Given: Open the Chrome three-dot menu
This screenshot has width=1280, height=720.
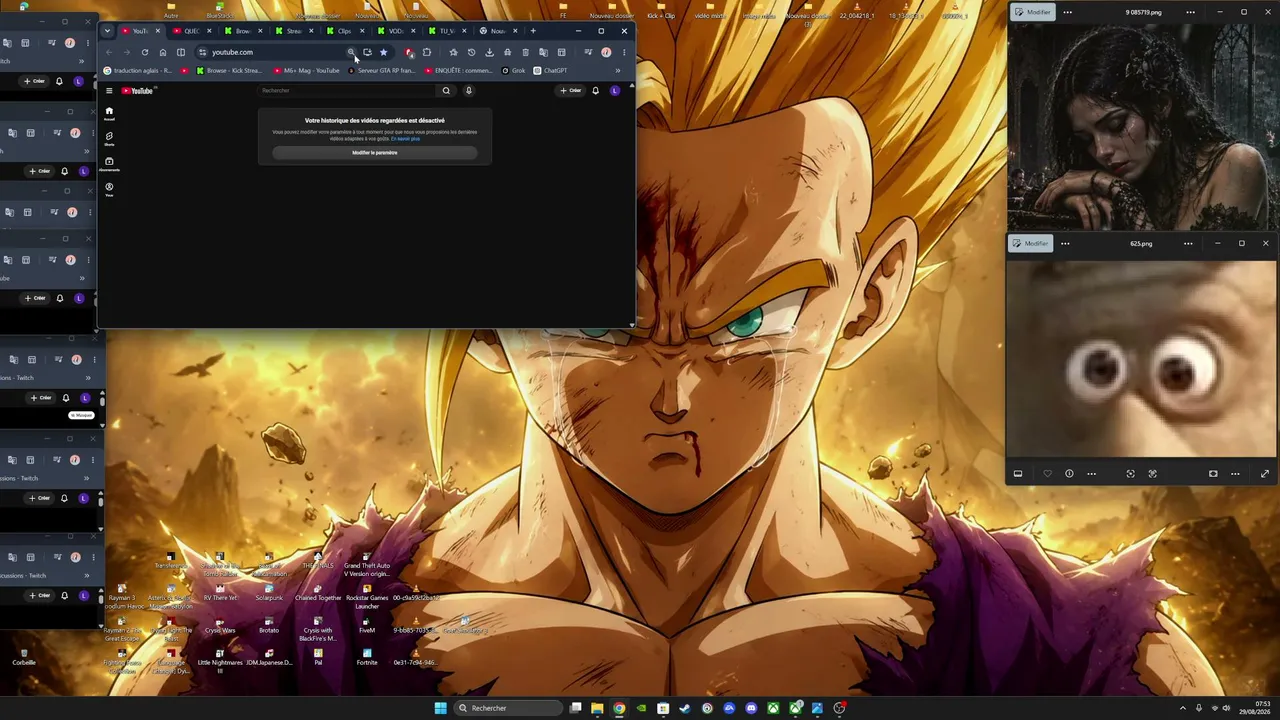Looking at the screenshot, I should tap(624, 52).
